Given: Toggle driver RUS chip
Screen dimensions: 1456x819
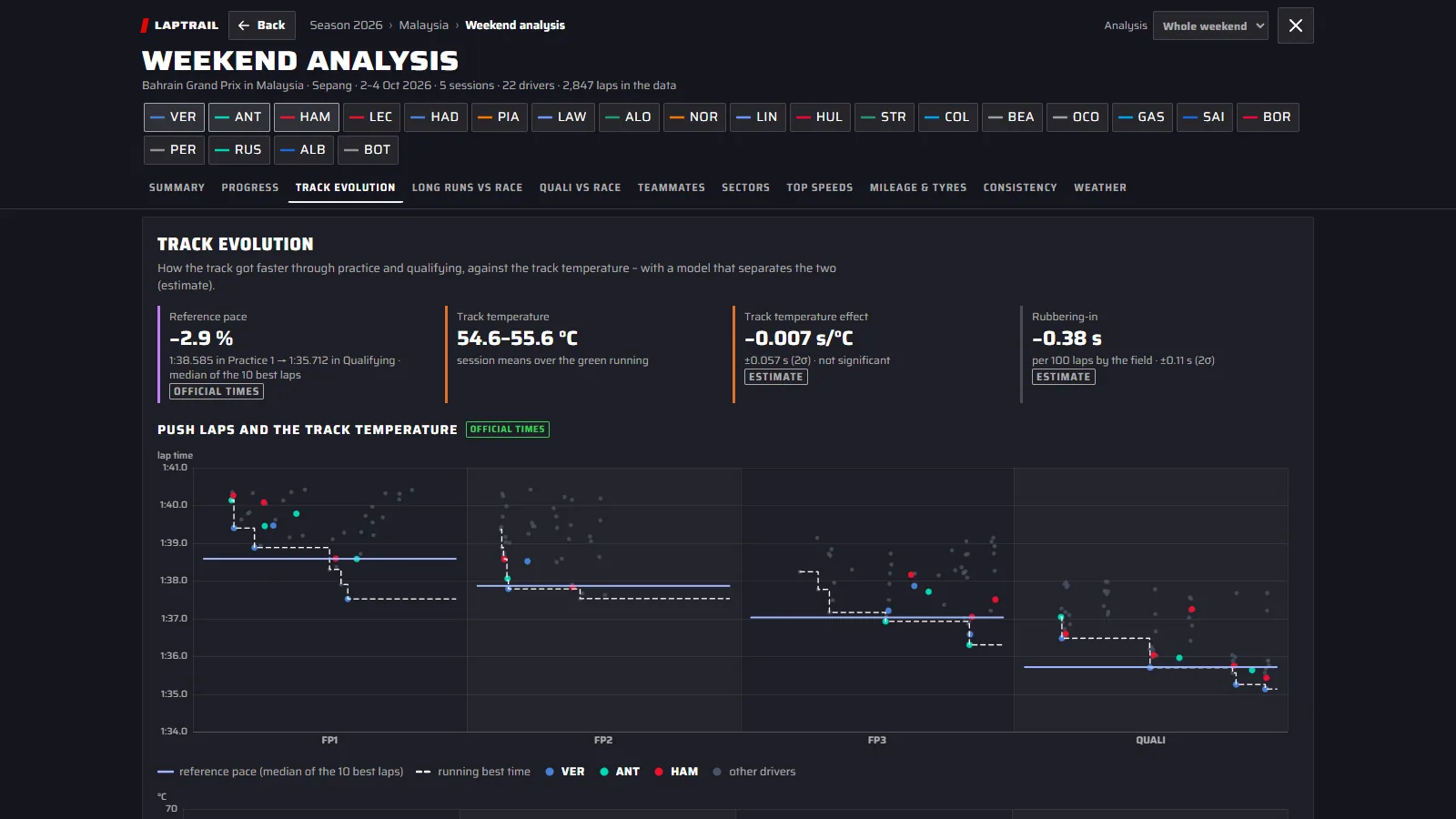Looking at the screenshot, I should [x=239, y=150].
